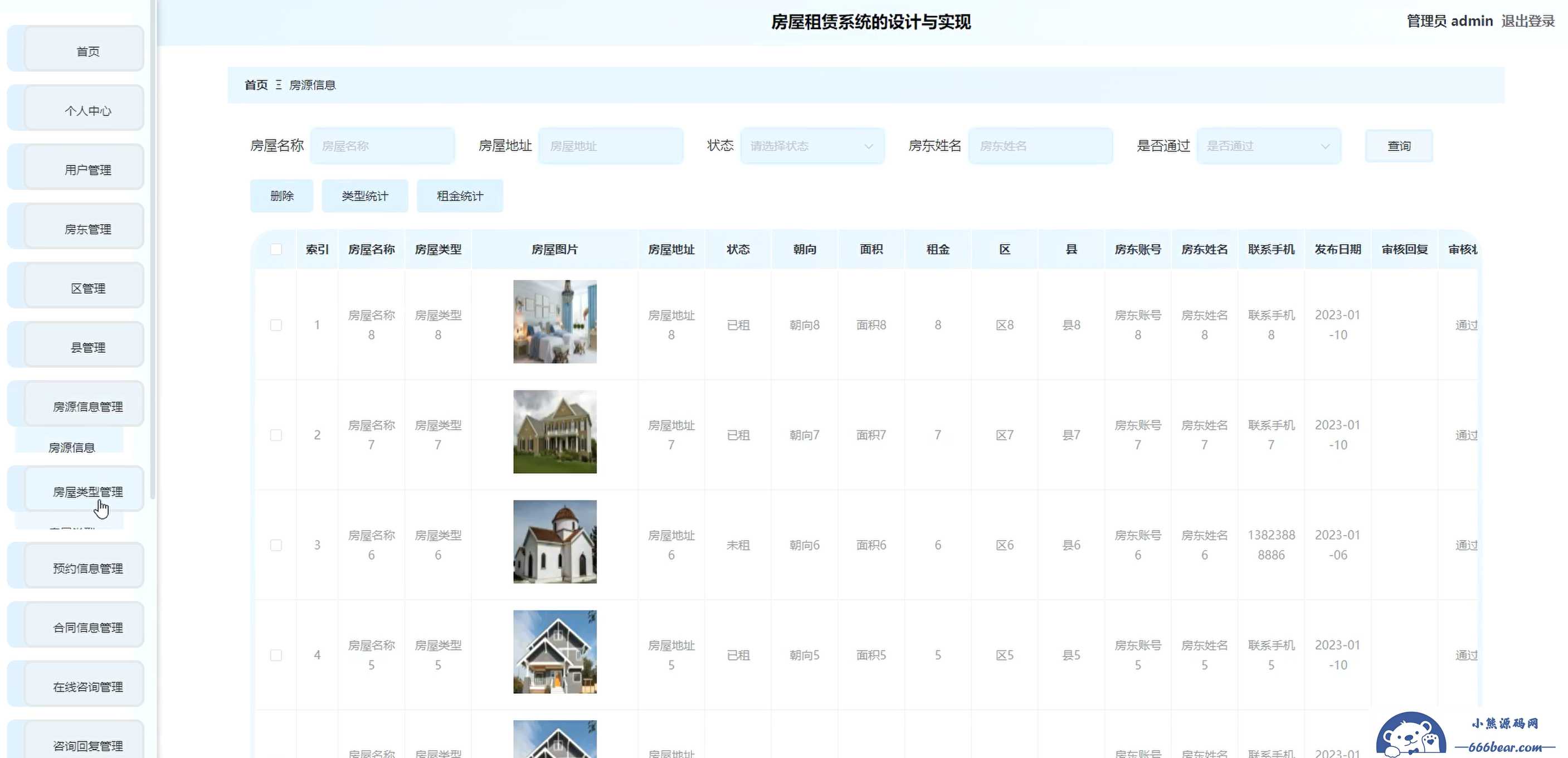Focus the 房屋名称 search field

(x=383, y=145)
